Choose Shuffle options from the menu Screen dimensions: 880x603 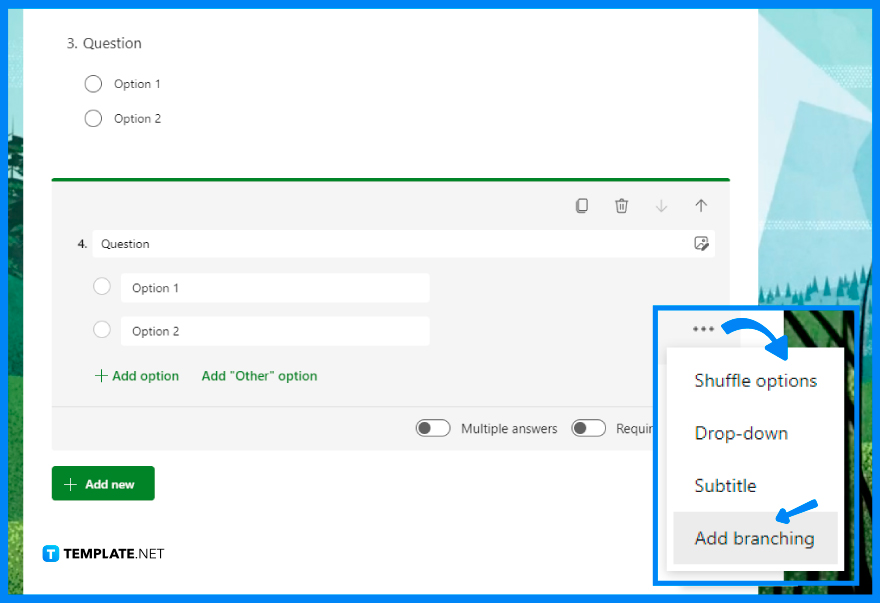click(x=755, y=380)
